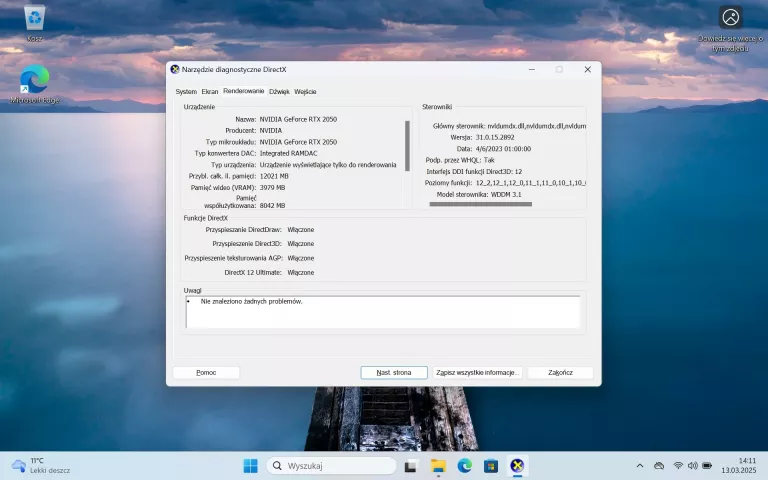Screen dimensions: 768x480
Task: Select the Renderowanie tab
Action: click(243, 91)
